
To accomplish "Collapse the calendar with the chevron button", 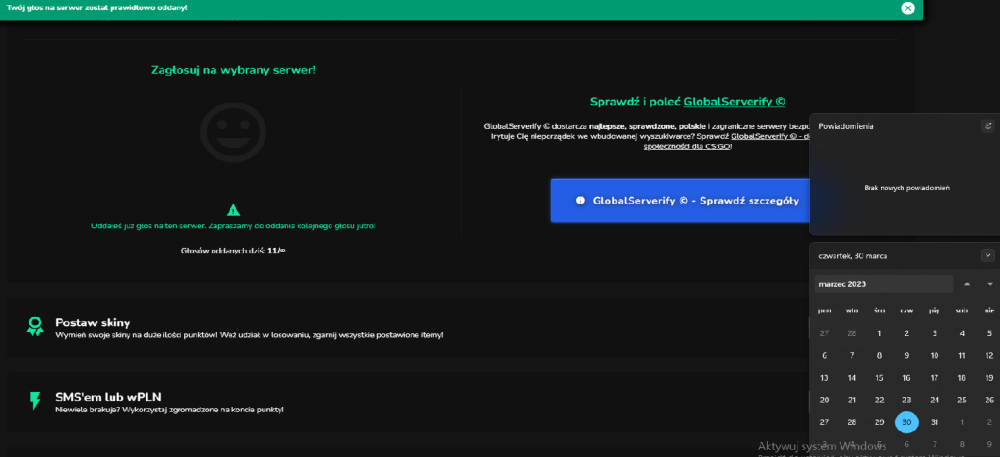I will 987,256.
